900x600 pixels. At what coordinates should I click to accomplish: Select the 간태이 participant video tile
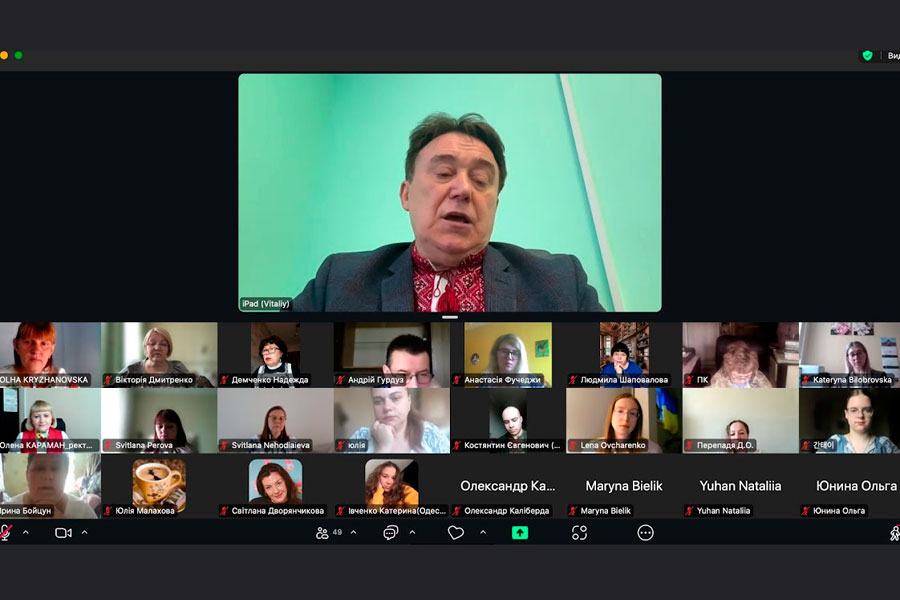coord(849,421)
